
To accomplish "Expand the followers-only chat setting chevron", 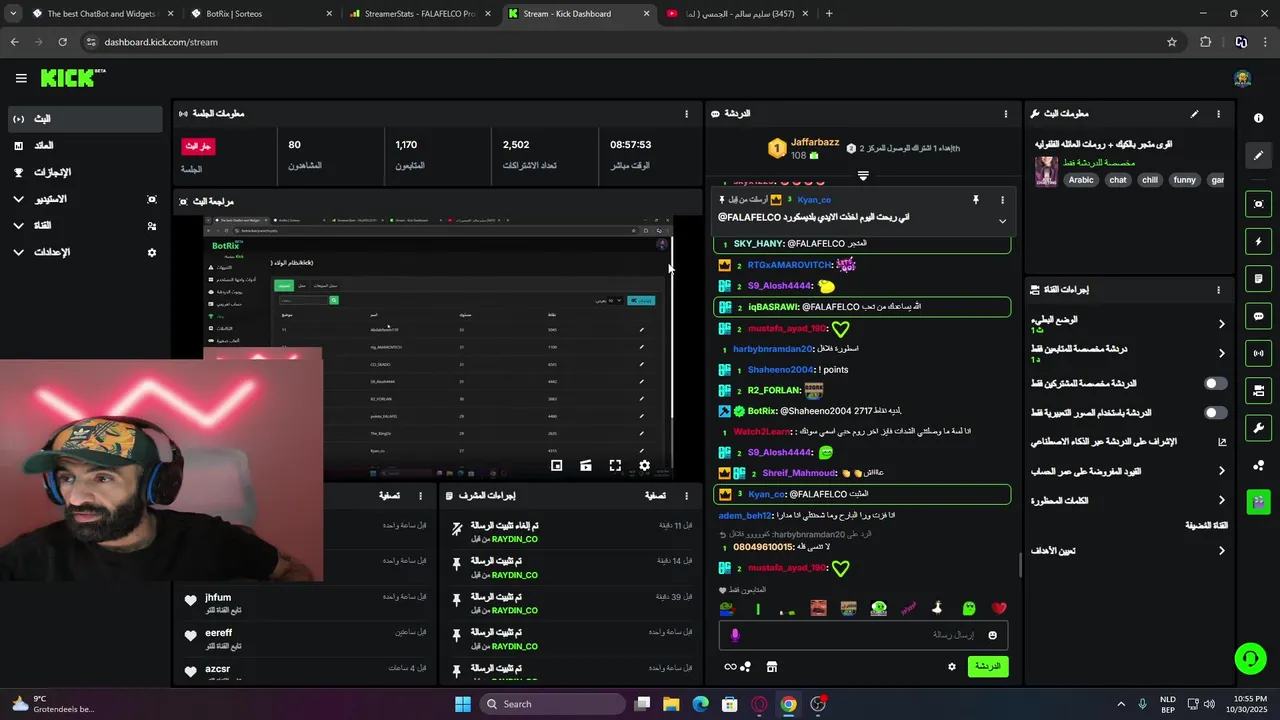I will point(1221,353).
